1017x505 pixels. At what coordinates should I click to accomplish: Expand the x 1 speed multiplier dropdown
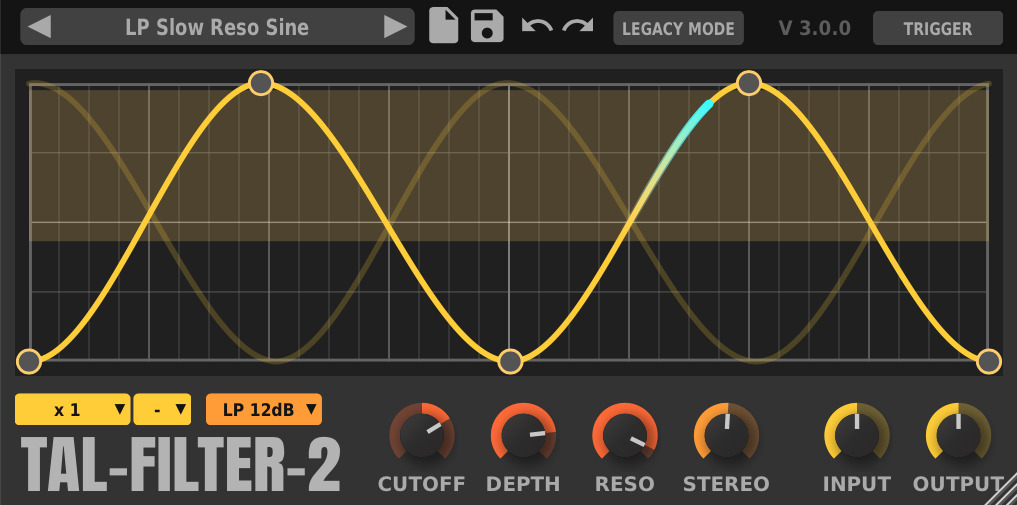point(72,409)
